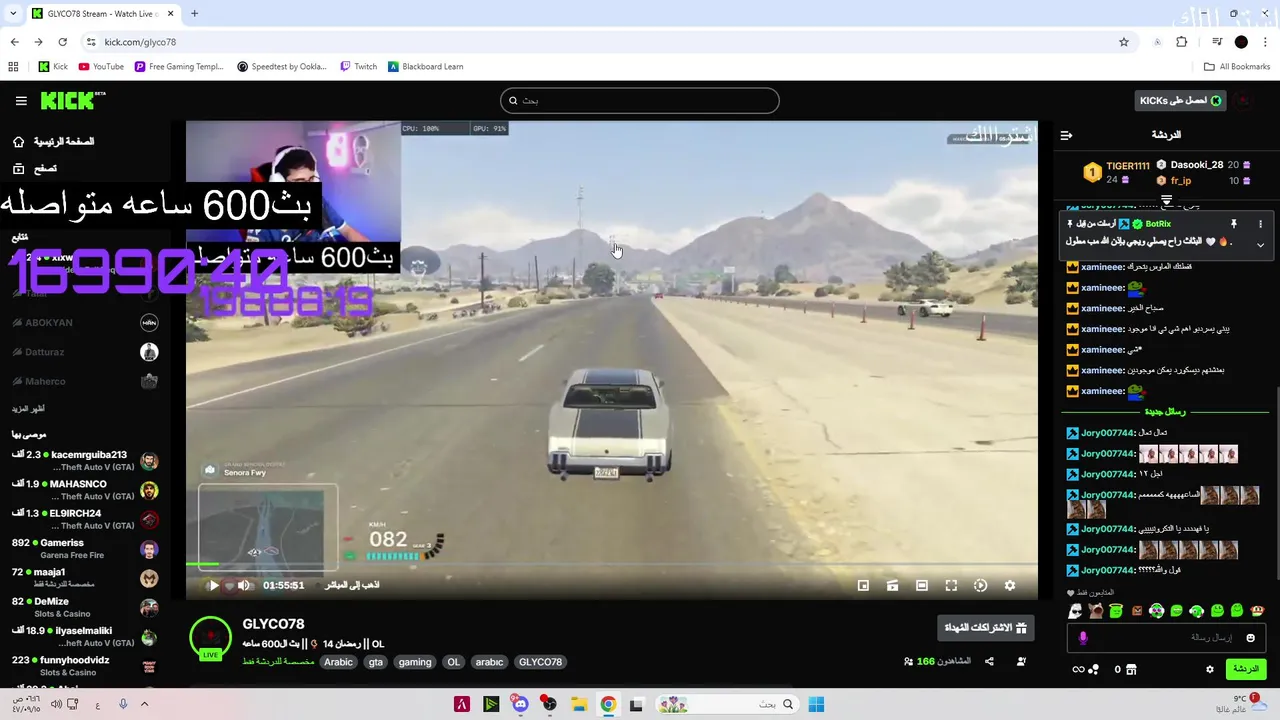Select the capitalized Arabic tag

(338, 662)
